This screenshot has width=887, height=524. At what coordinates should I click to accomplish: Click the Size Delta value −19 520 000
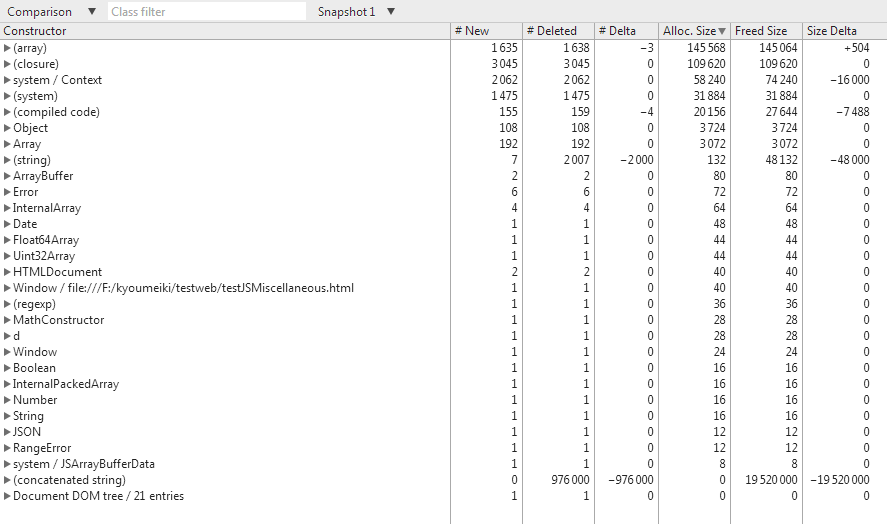click(840, 480)
